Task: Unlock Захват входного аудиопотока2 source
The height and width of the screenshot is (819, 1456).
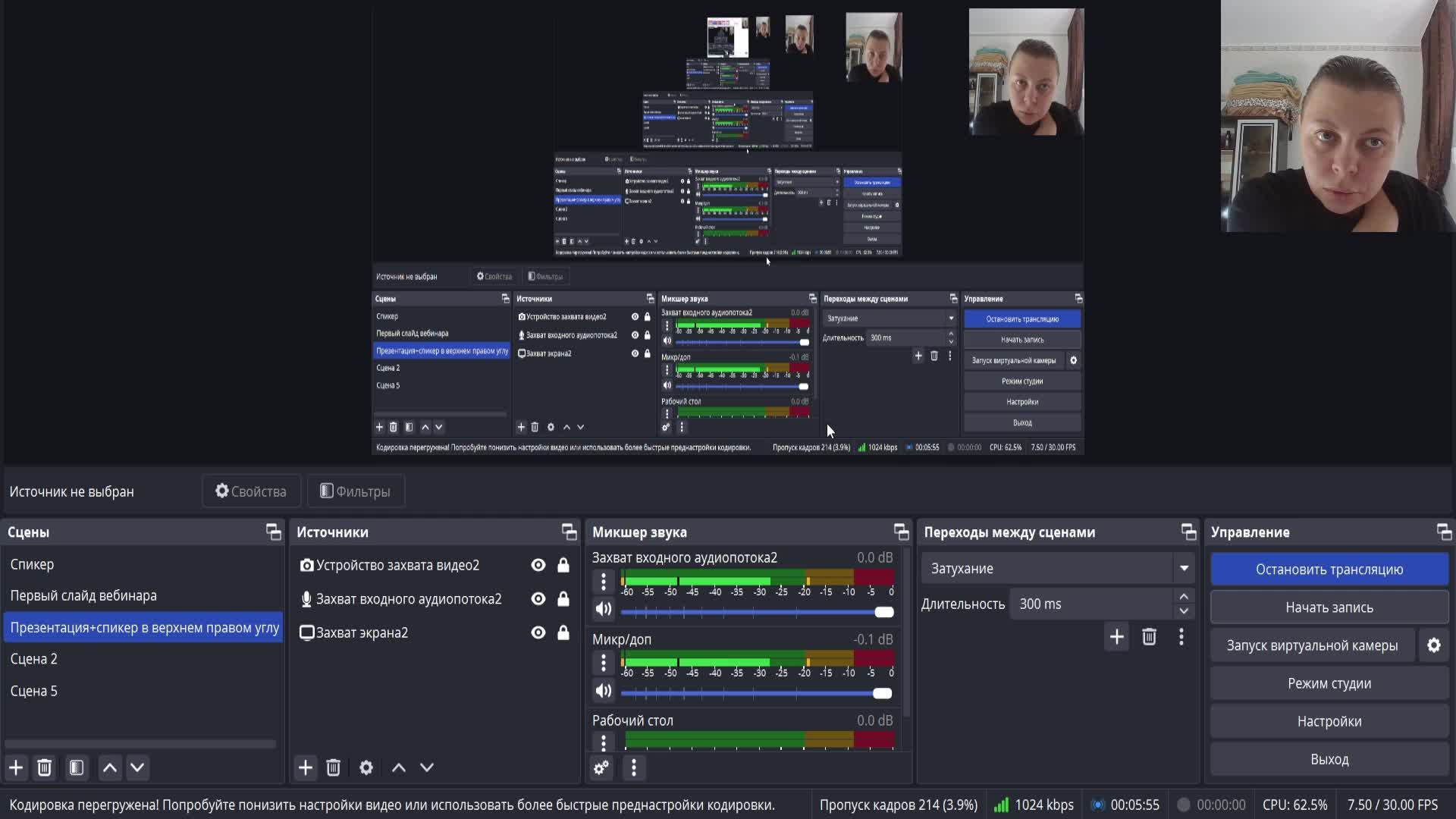Action: (563, 599)
